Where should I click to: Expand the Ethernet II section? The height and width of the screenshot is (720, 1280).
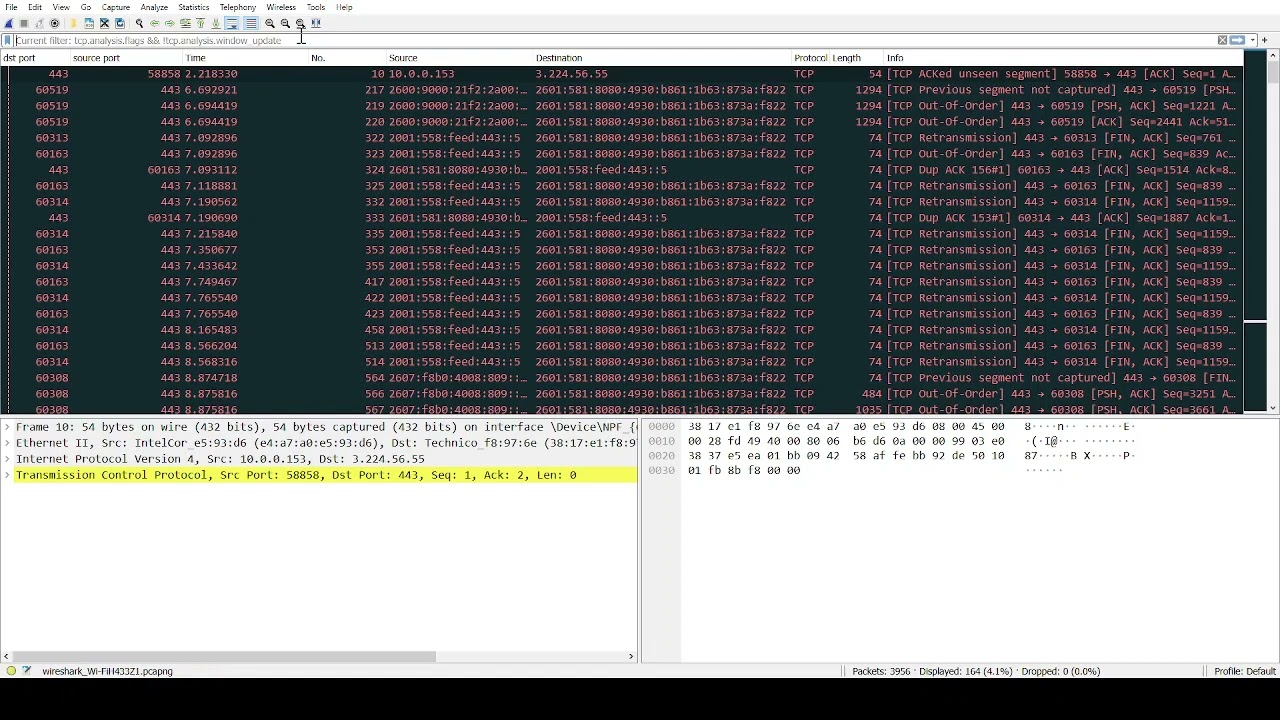[x=7, y=443]
